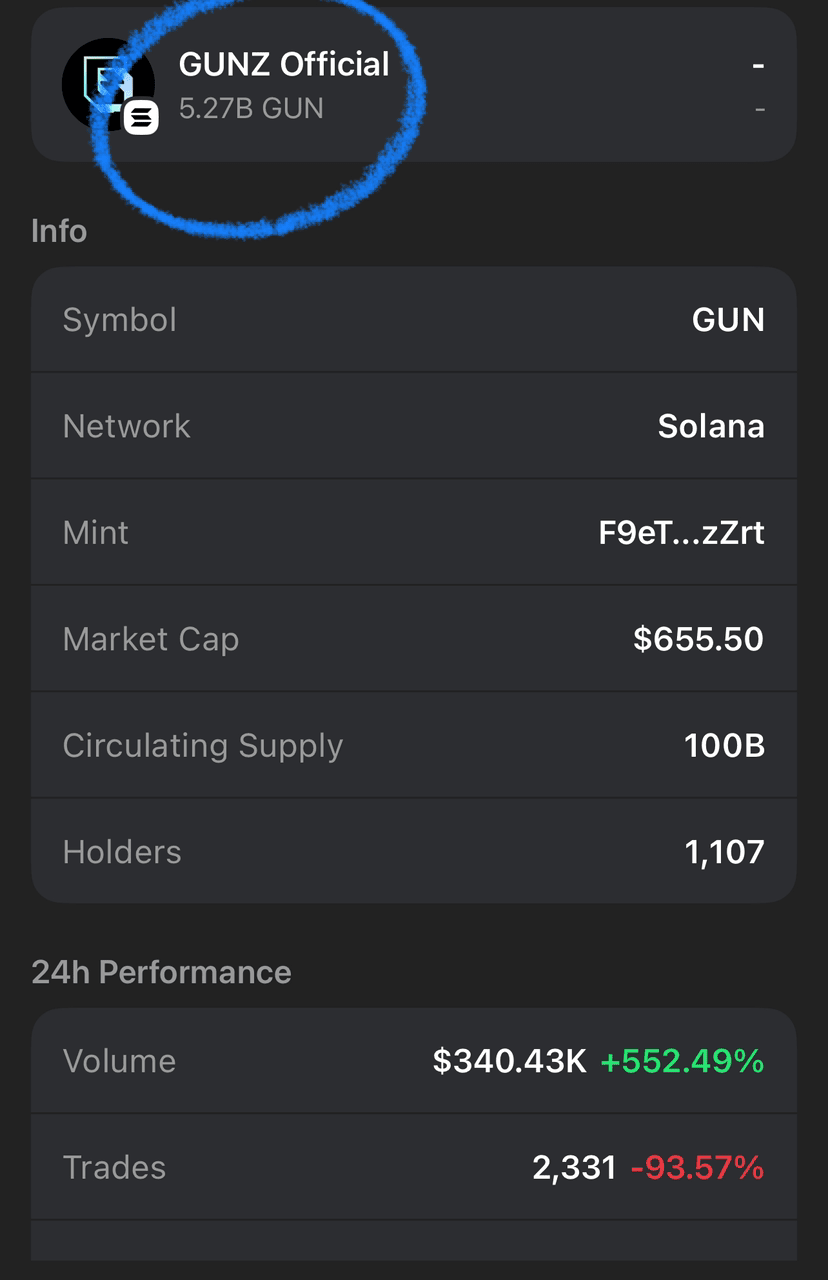Select the 1,107 holders count

pos(725,852)
